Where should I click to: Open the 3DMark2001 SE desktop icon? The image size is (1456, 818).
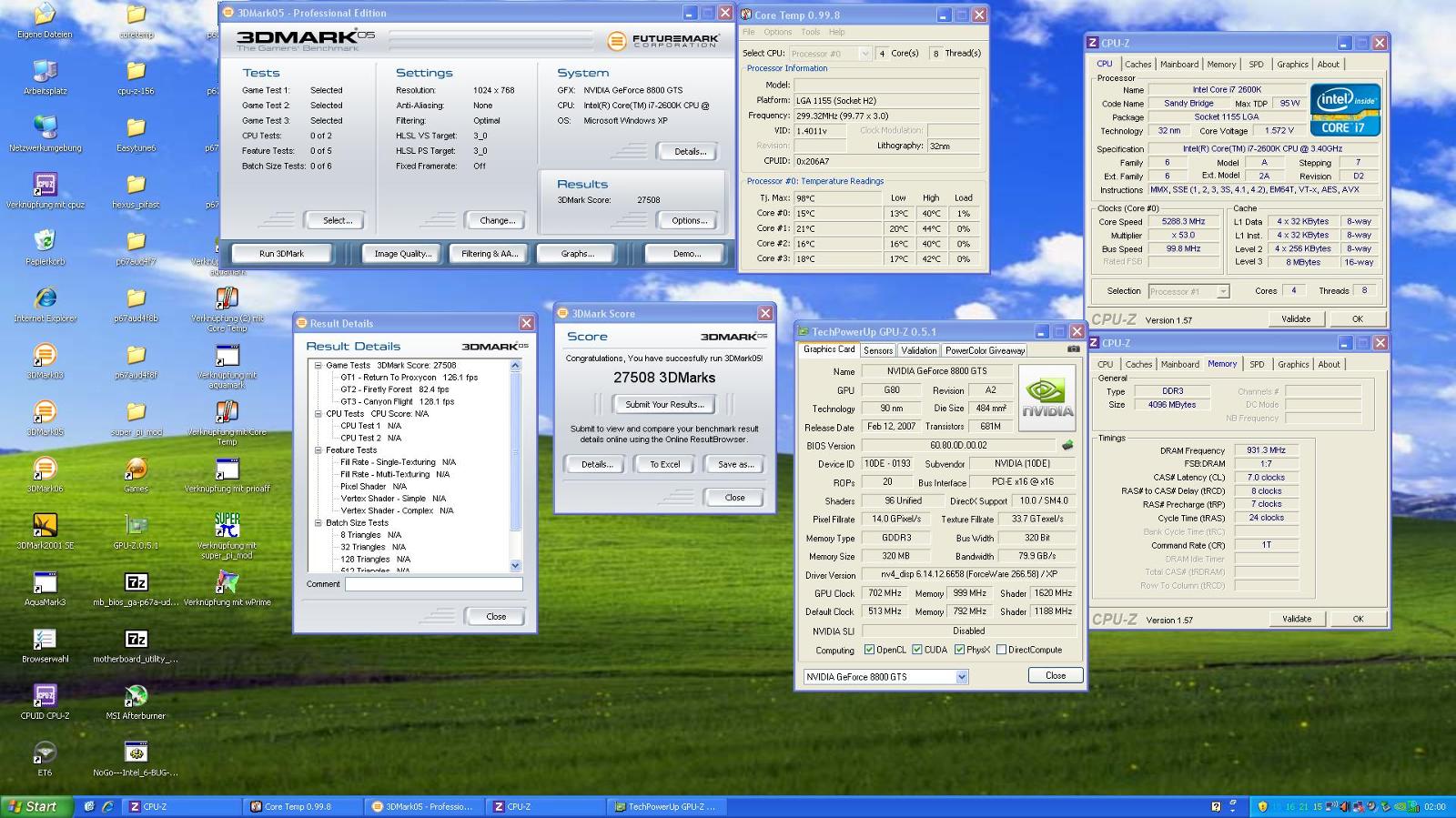pyautogui.click(x=45, y=525)
